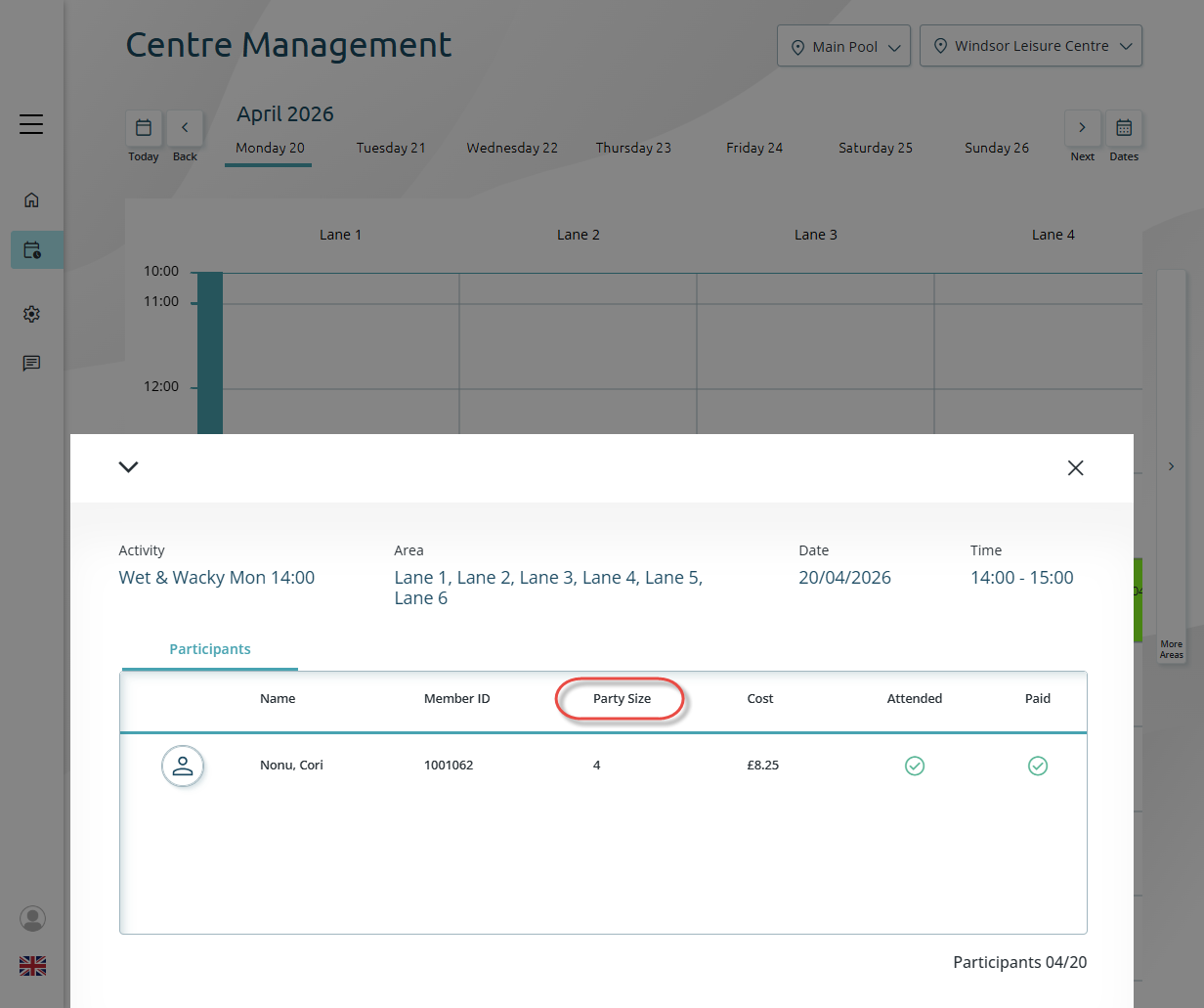Open the hamburger menu in sidebar

(31, 124)
